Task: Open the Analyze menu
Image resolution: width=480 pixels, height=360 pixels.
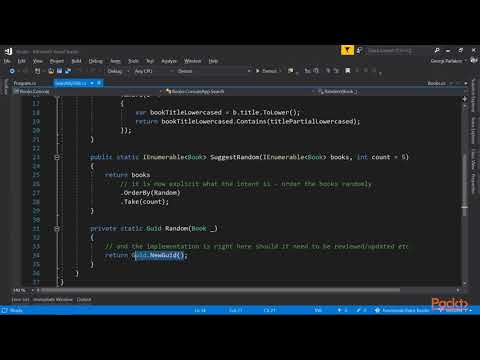Action: coord(169,61)
